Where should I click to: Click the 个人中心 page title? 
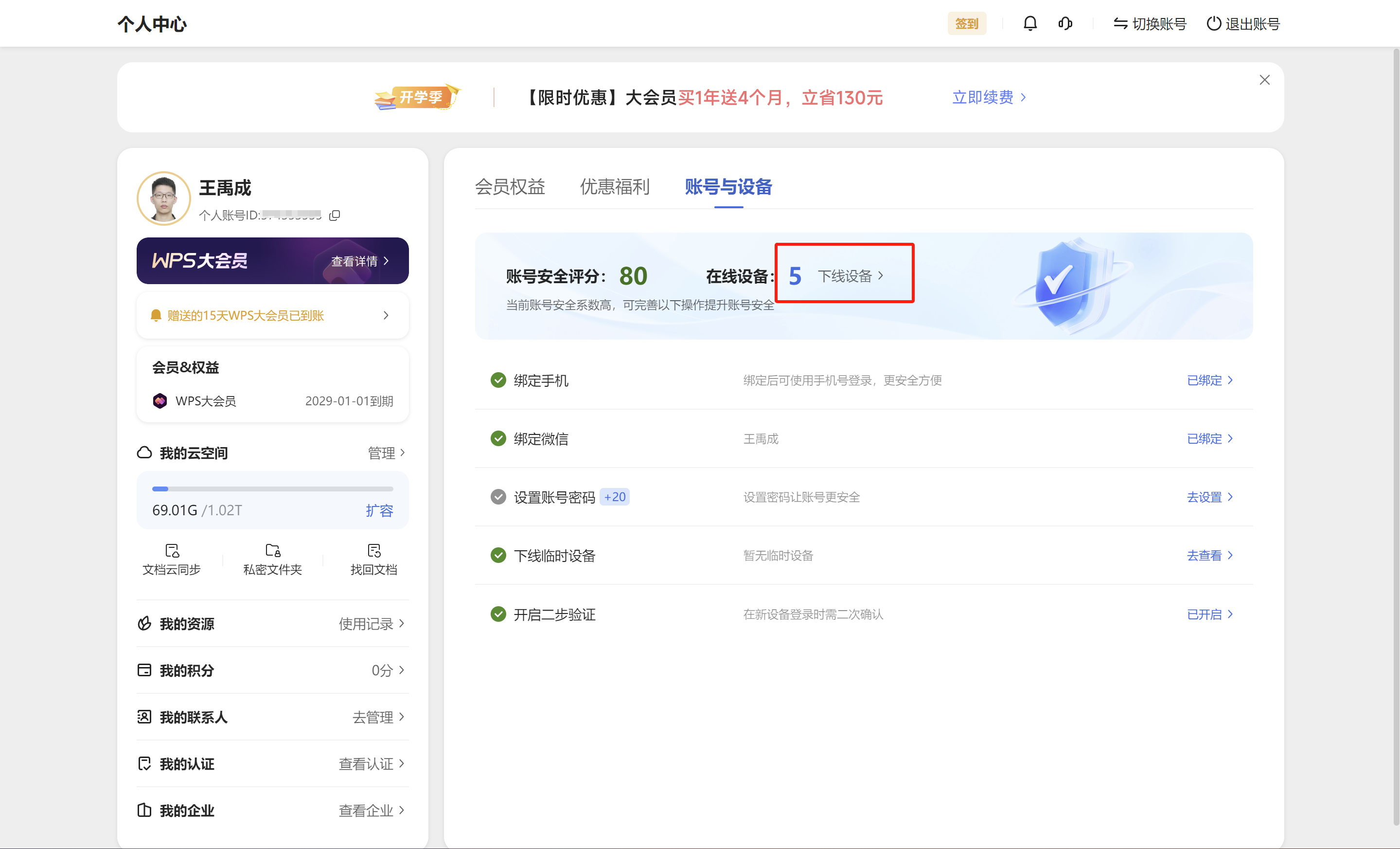152,24
